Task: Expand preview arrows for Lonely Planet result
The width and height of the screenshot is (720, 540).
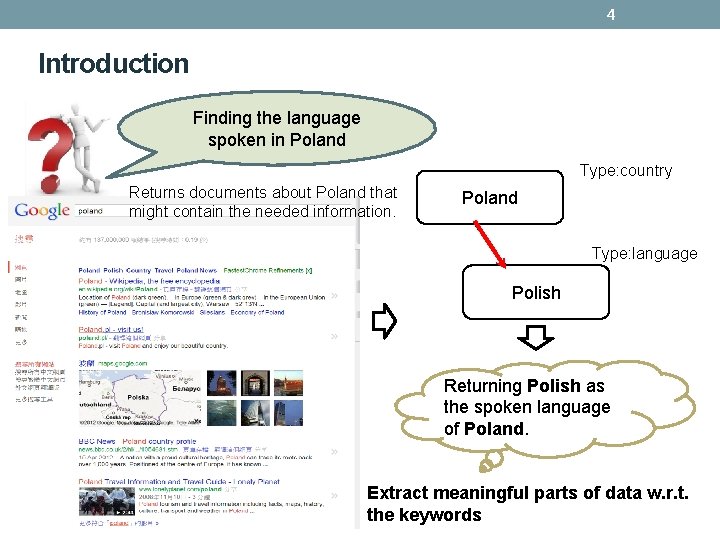Action: (x=334, y=495)
